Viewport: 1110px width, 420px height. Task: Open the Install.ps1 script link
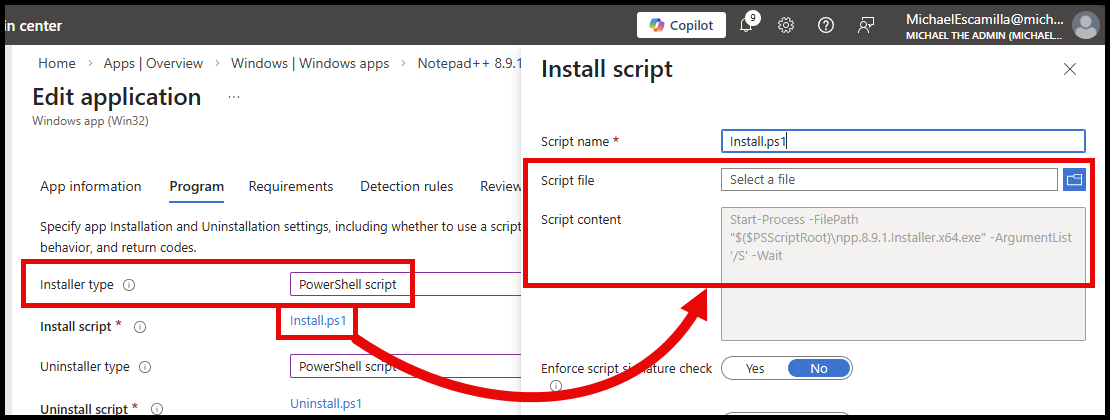pyautogui.click(x=319, y=321)
